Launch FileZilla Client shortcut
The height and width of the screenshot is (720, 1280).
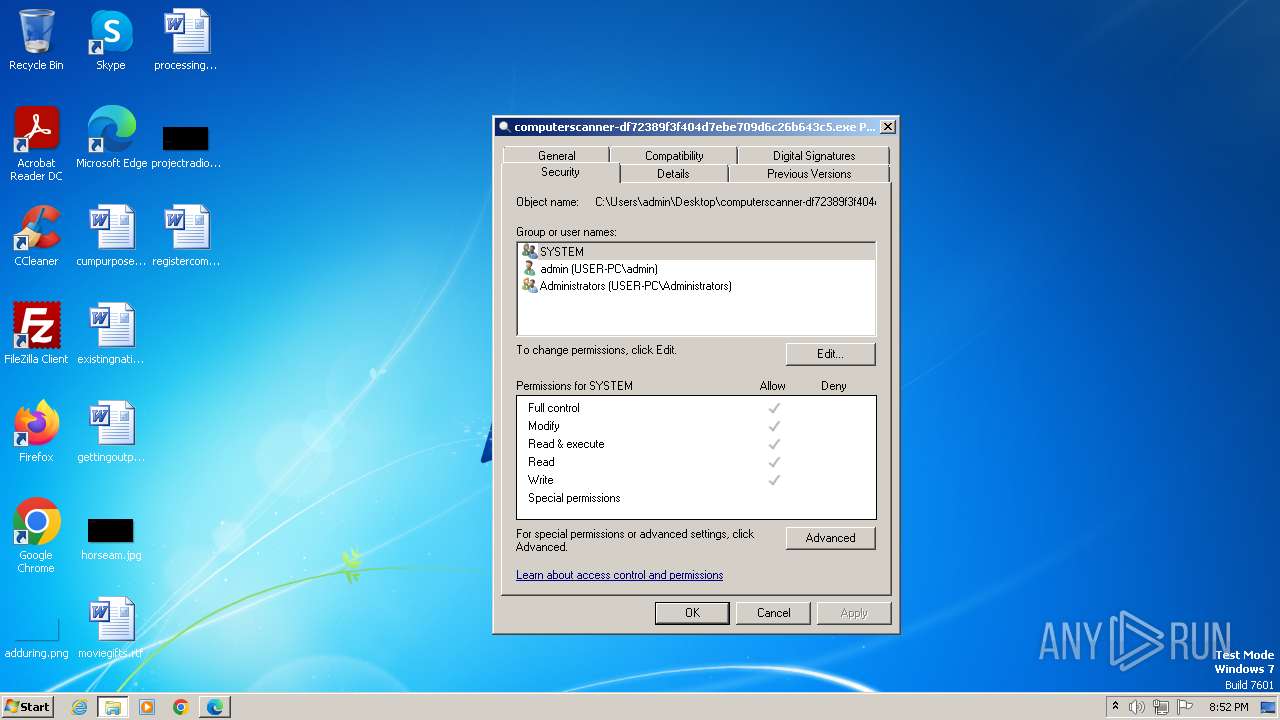[36, 333]
